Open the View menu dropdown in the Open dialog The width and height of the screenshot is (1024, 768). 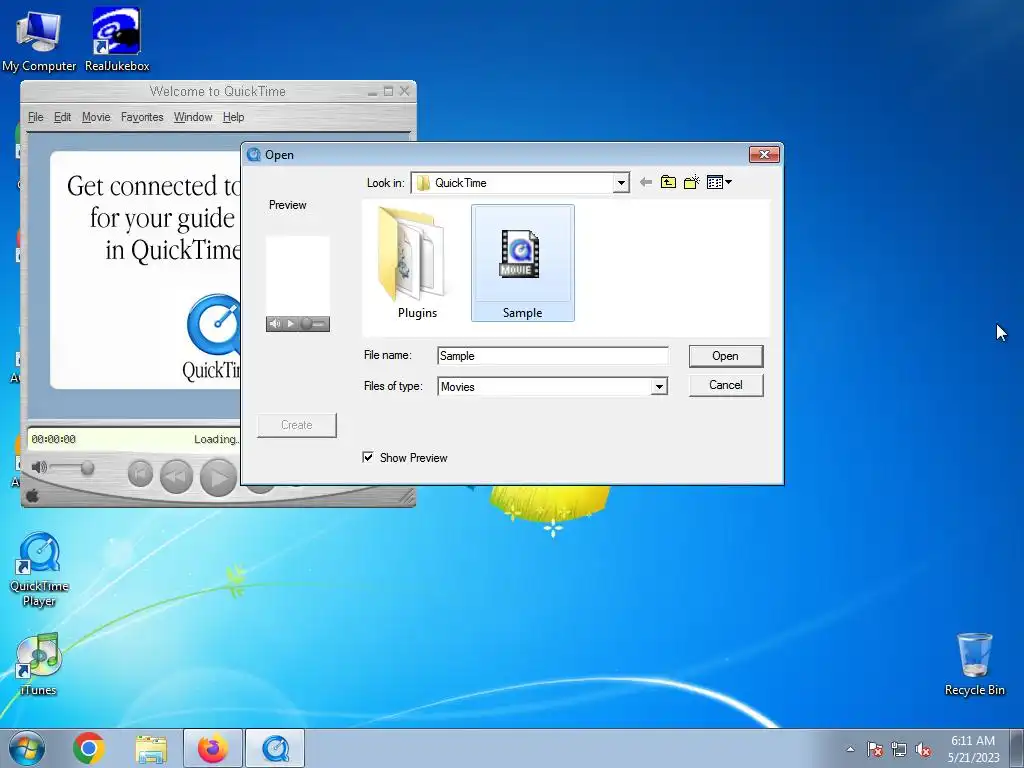pos(719,182)
